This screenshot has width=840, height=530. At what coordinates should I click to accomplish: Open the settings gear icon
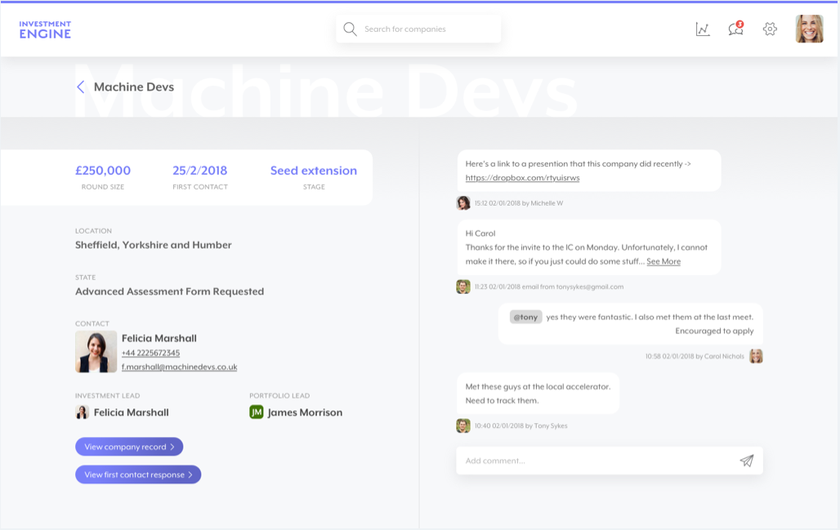click(770, 29)
